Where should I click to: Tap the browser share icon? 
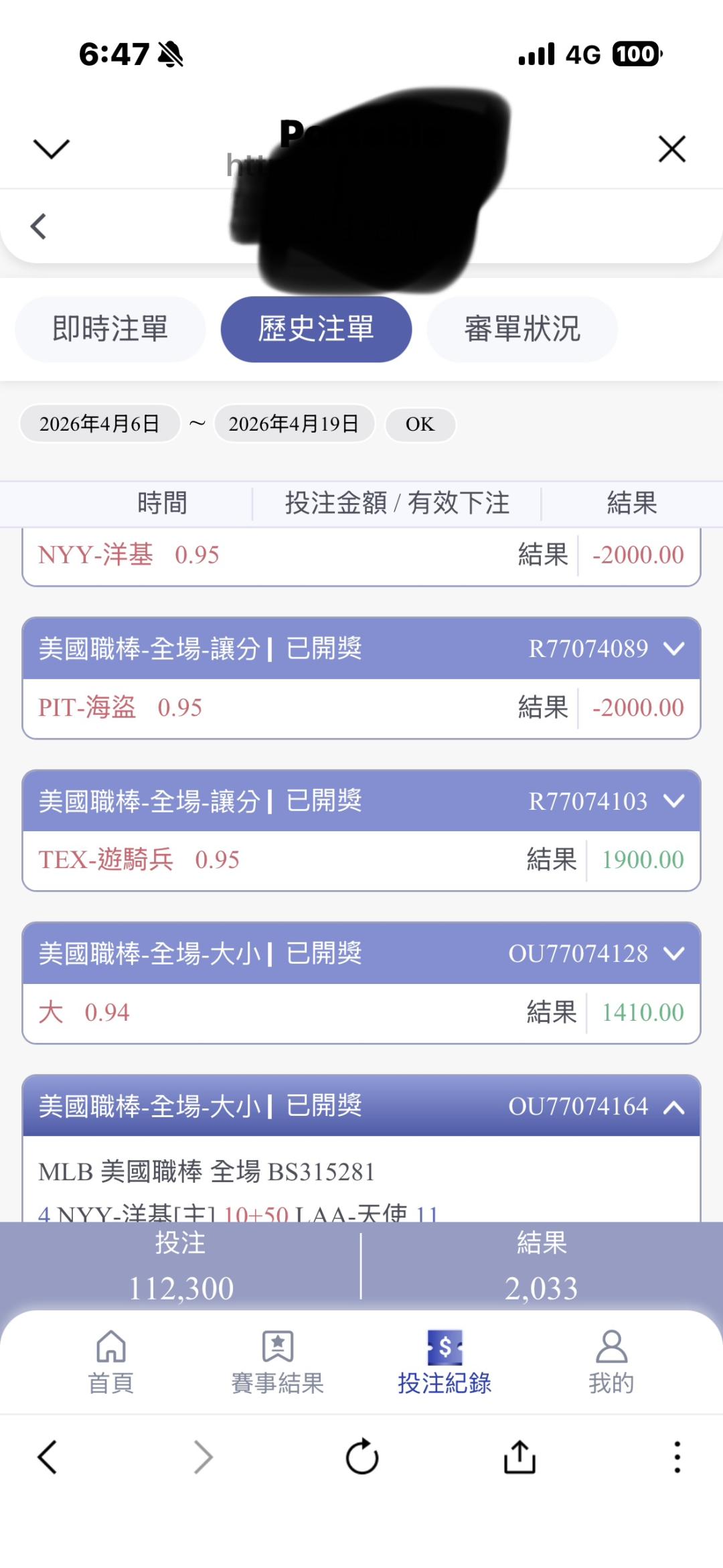click(x=519, y=1457)
